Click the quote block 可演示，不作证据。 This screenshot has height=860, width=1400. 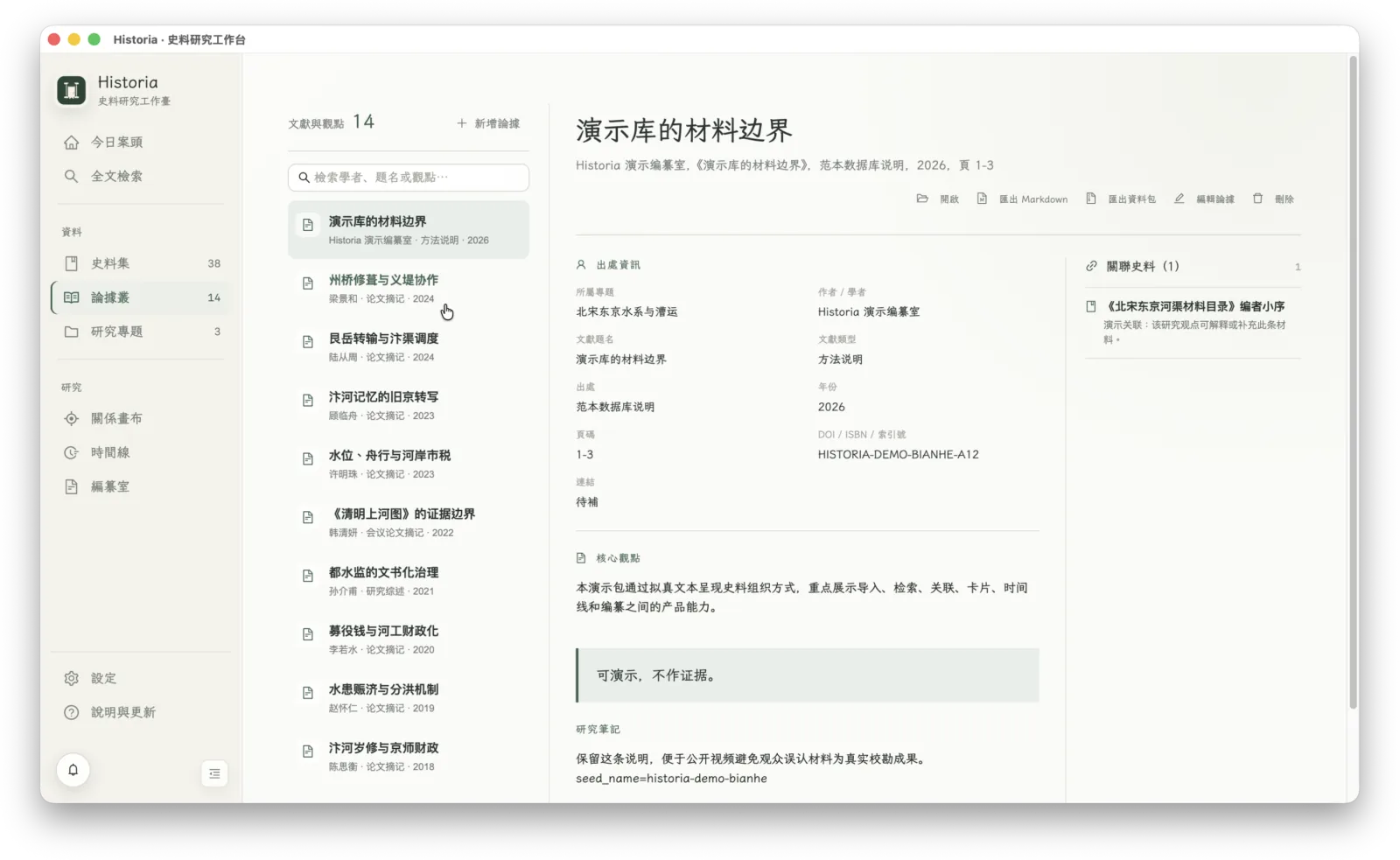808,675
